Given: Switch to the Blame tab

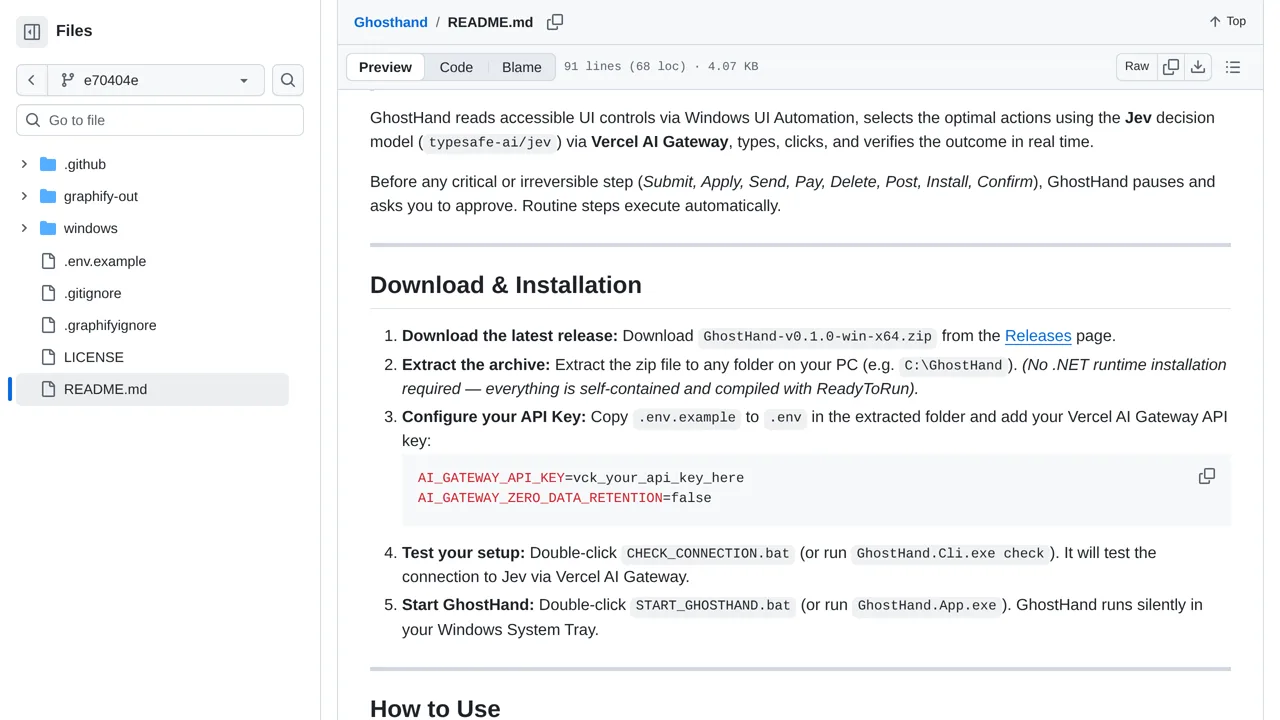Looking at the screenshot, I should click(522, 67).
